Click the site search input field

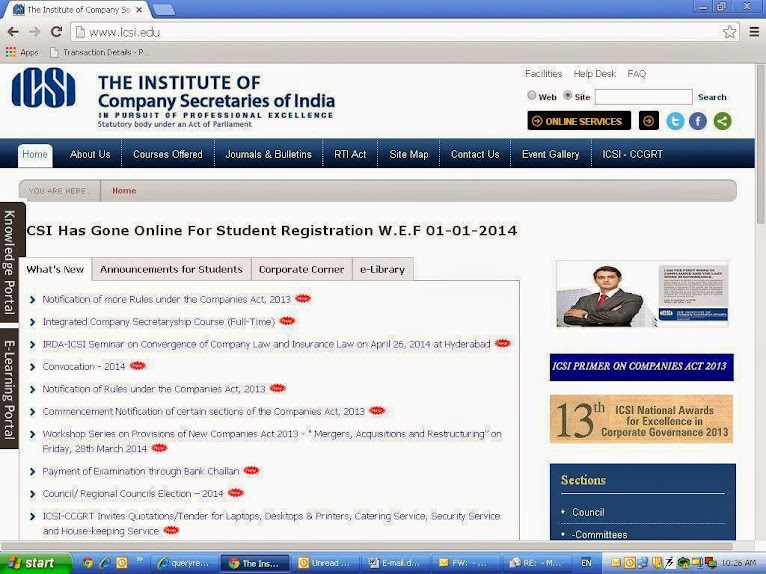coord(643,97)
